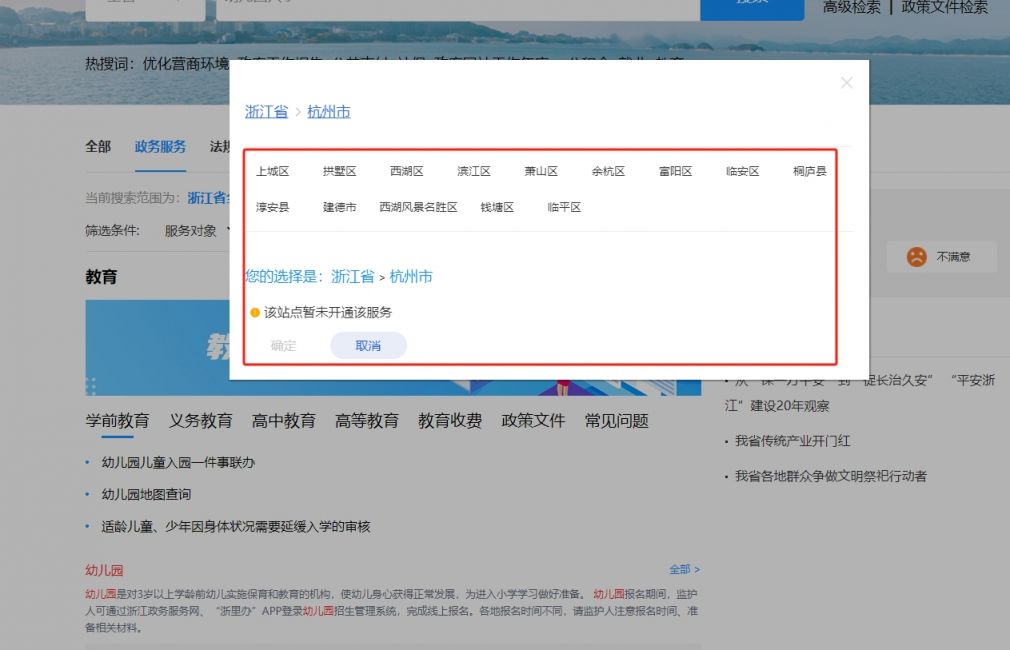Open 常见问题 tab
The height and width of the screenshot is (650, 1010).
point(616,421)
